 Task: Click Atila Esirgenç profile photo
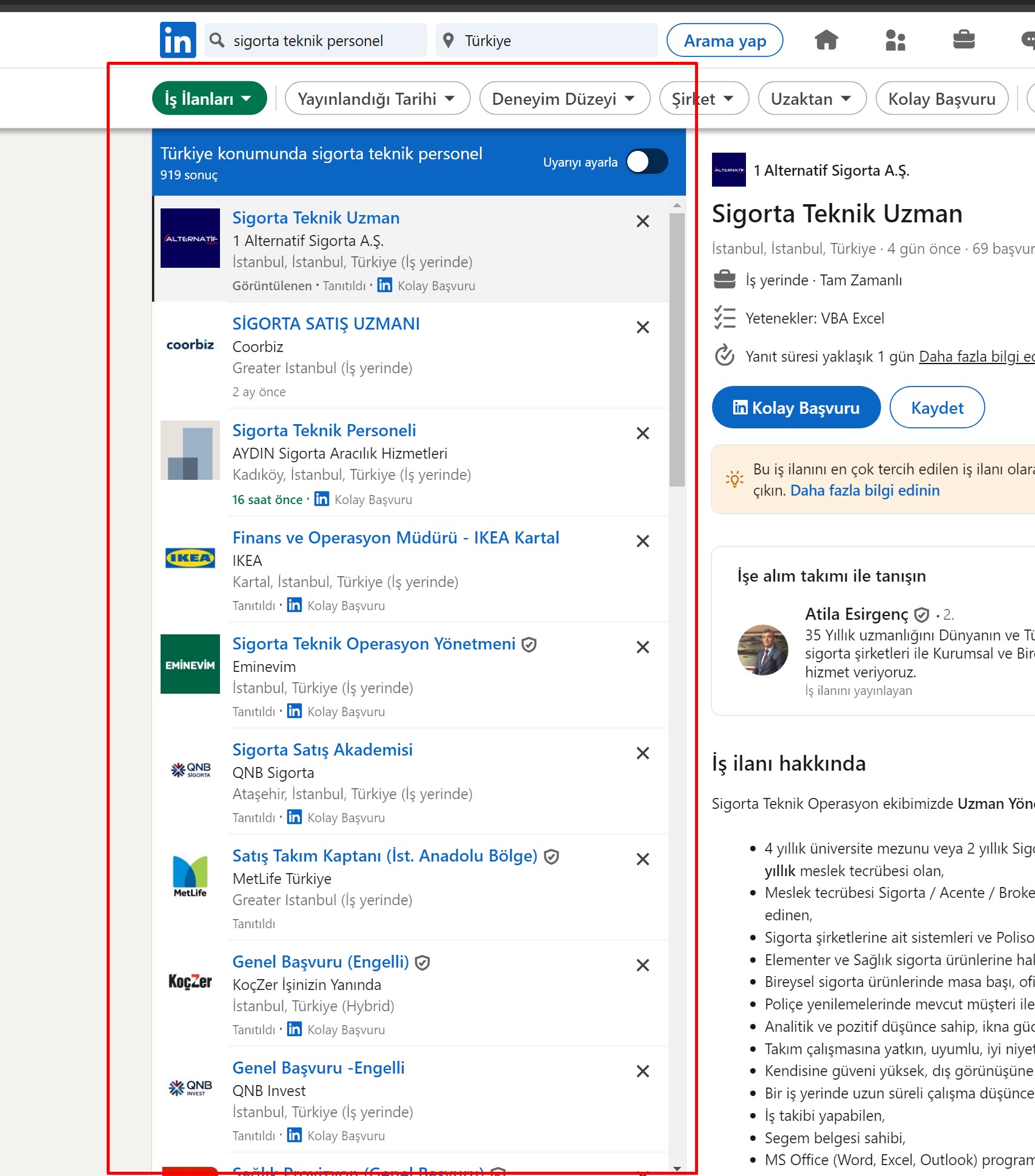[763, 650]
